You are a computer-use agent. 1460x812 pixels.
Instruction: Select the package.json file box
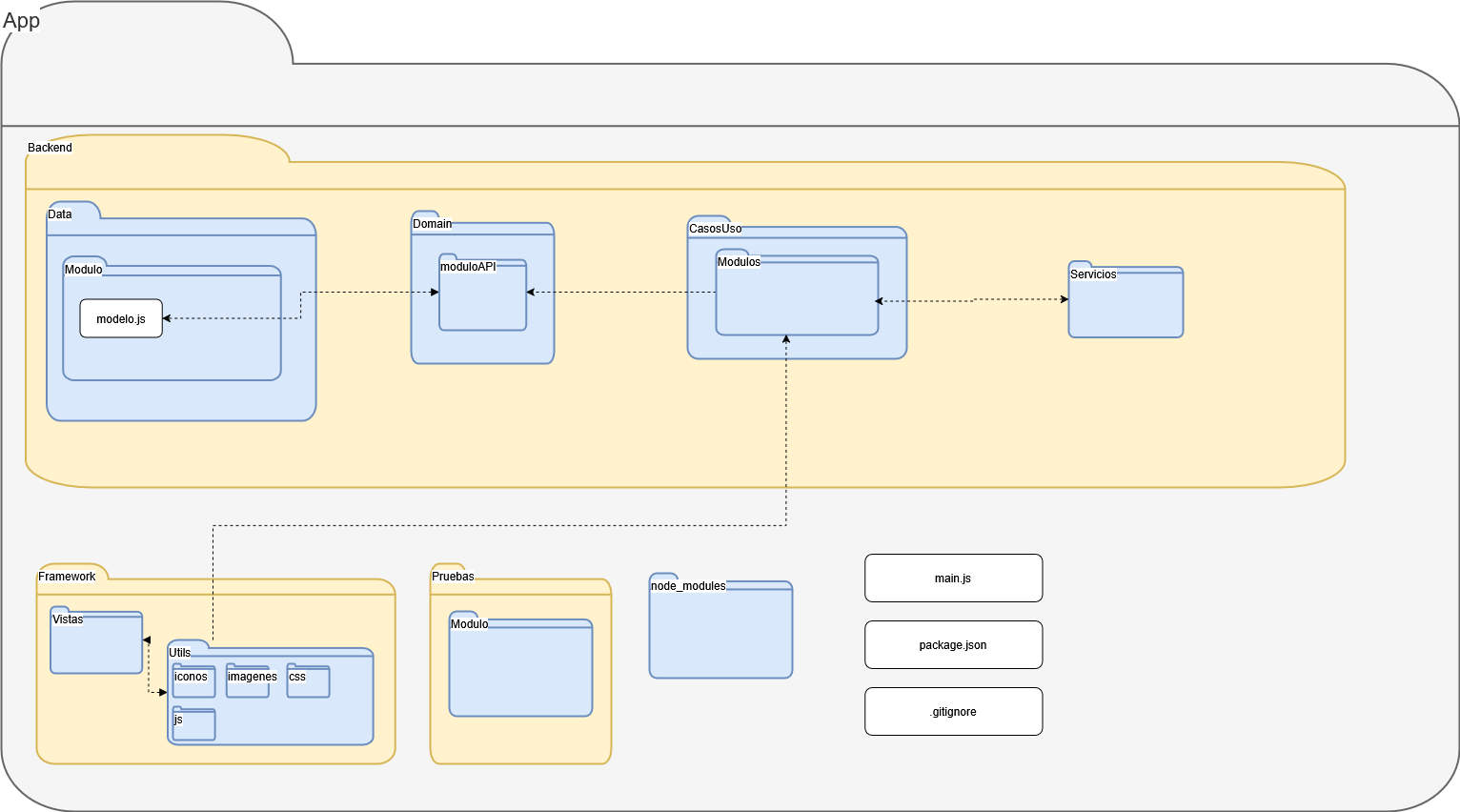click(x=953, y=644)
